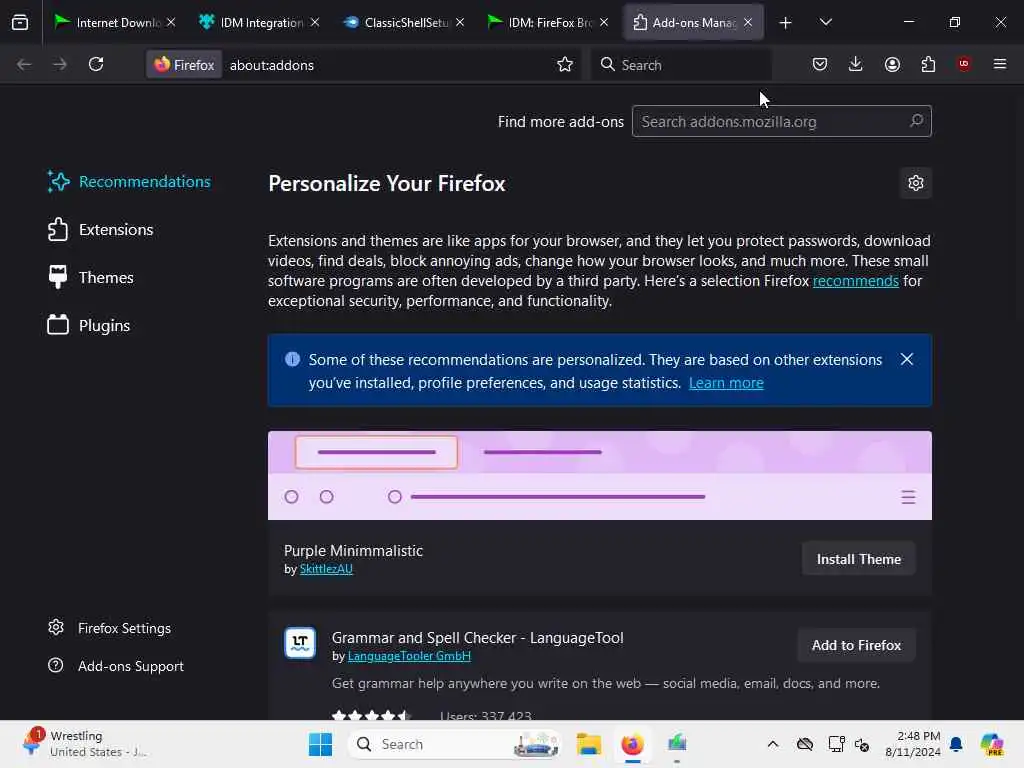This screenshot has height=768, width=1024.
Task: Open the Plugins category
Action: pyautogui.click(x=89, y=325)
